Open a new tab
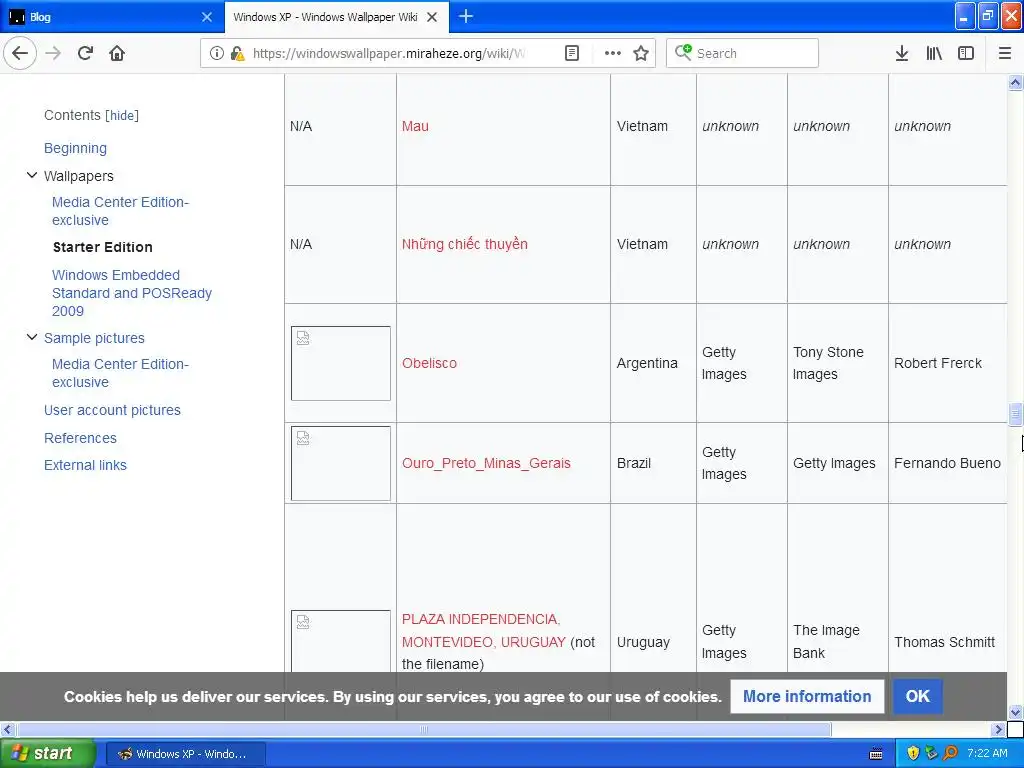The height and width of the screenshot is (768, 1024). click(x=466, y=16)
